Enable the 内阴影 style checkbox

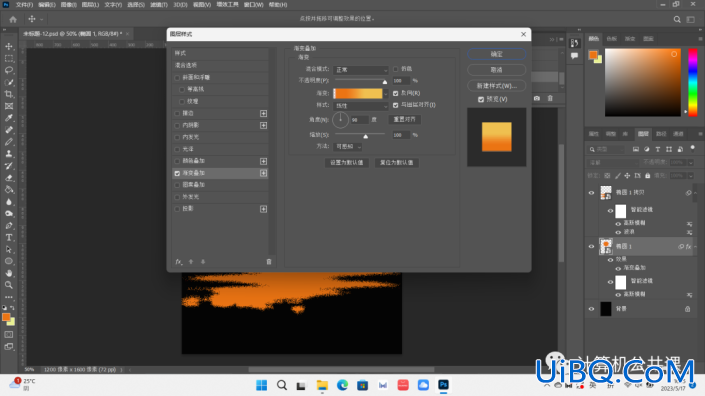click(x=177, y=125)
